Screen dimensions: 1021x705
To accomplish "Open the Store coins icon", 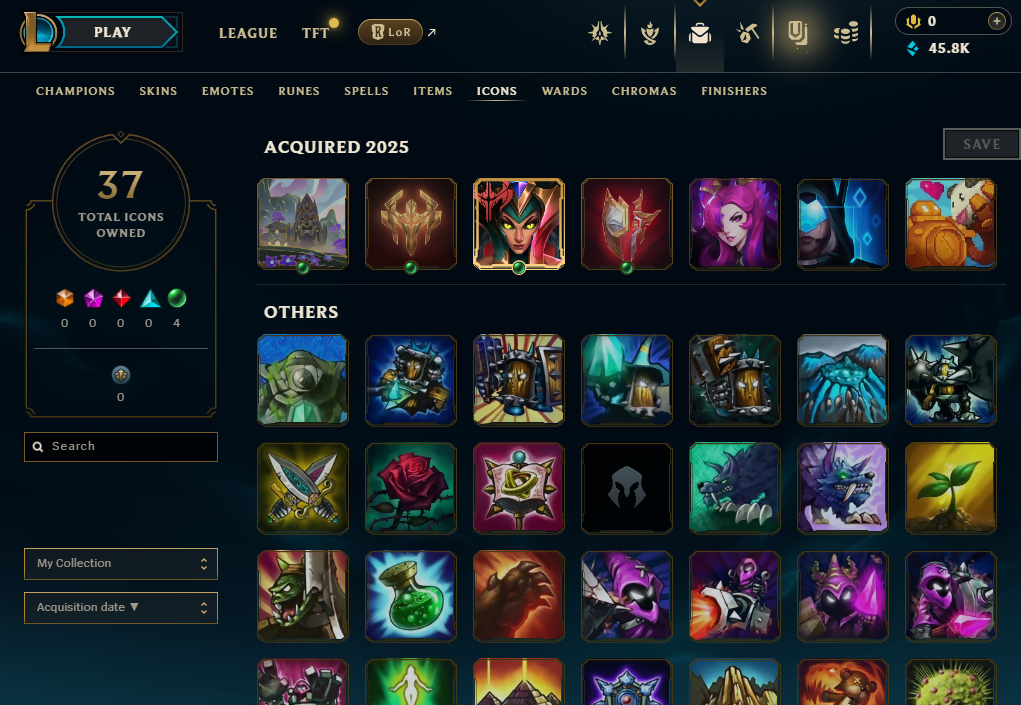I will 846,33.
